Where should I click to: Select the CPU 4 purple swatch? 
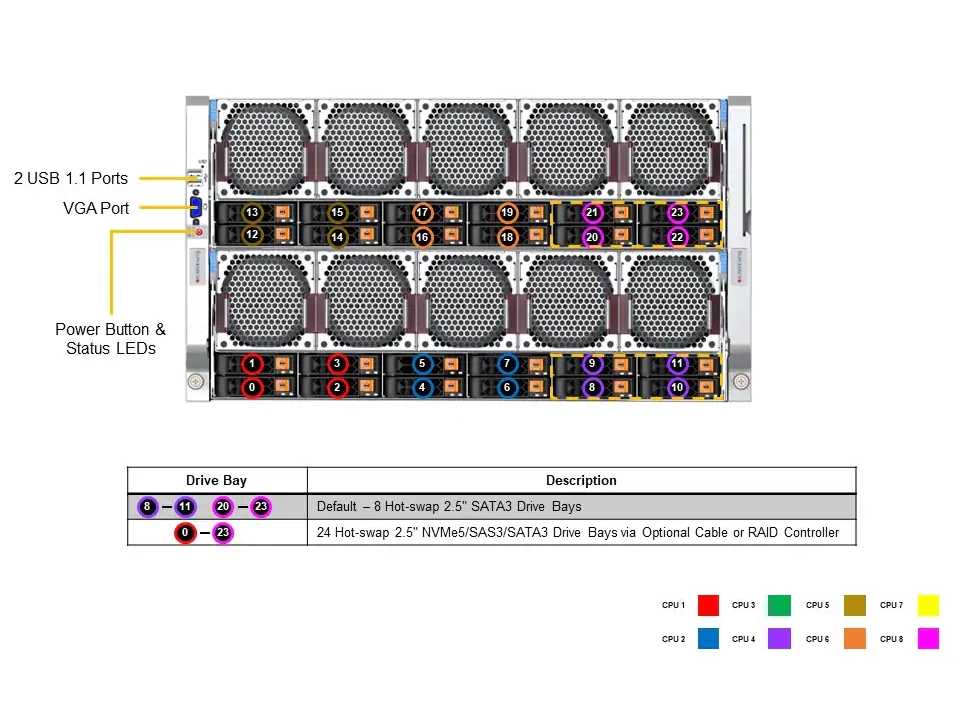click(779, 639)
